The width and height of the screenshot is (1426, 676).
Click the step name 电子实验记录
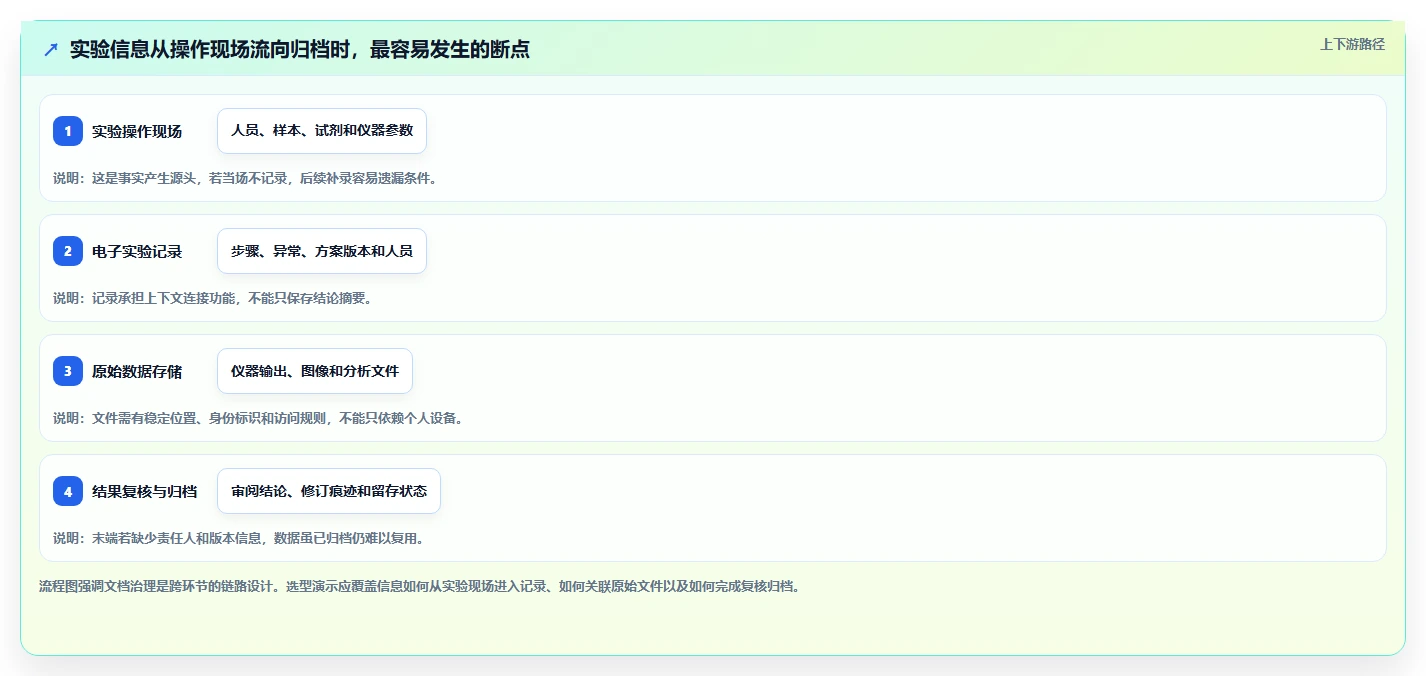point(137,251)
